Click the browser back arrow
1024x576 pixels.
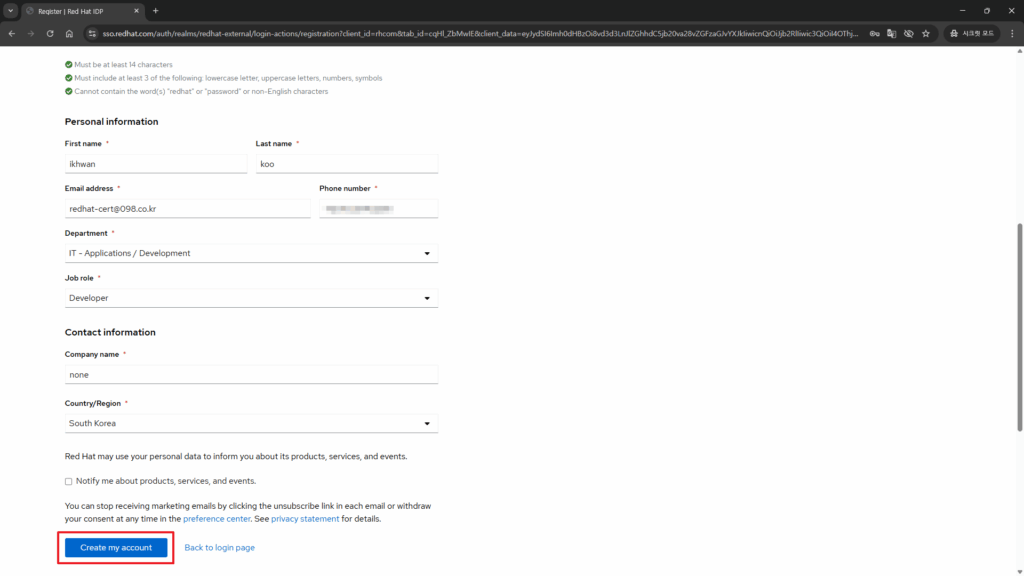(x=11, y=33)
